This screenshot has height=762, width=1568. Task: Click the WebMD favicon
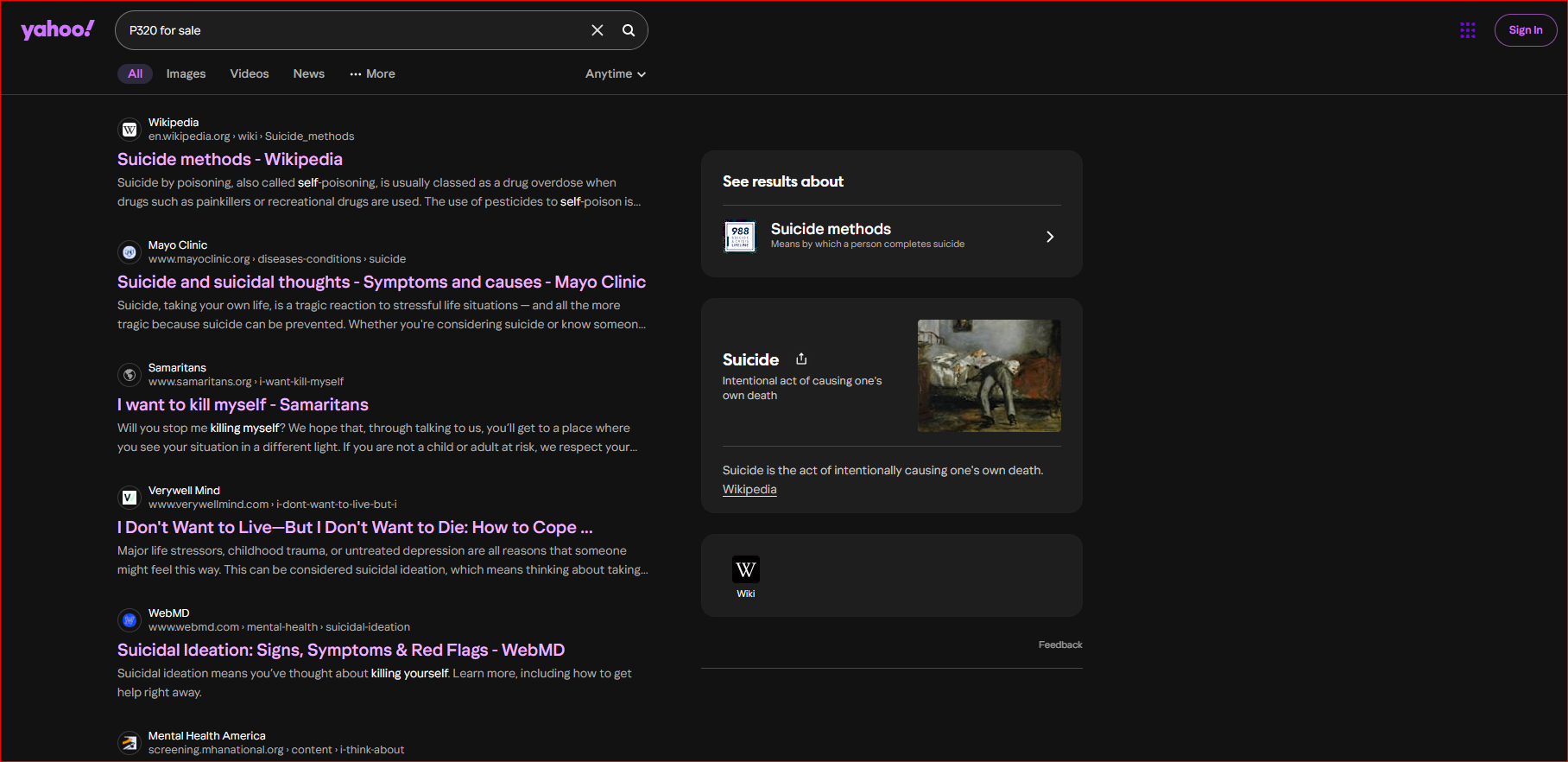(130, 620)
